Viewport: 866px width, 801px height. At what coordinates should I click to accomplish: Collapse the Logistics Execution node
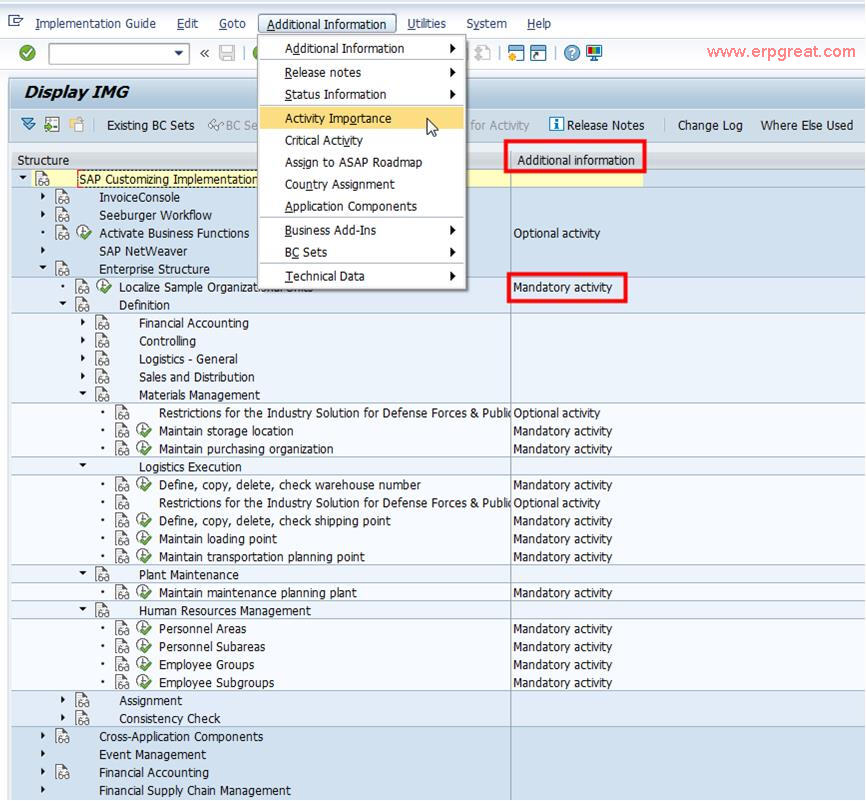pos(83,466)
